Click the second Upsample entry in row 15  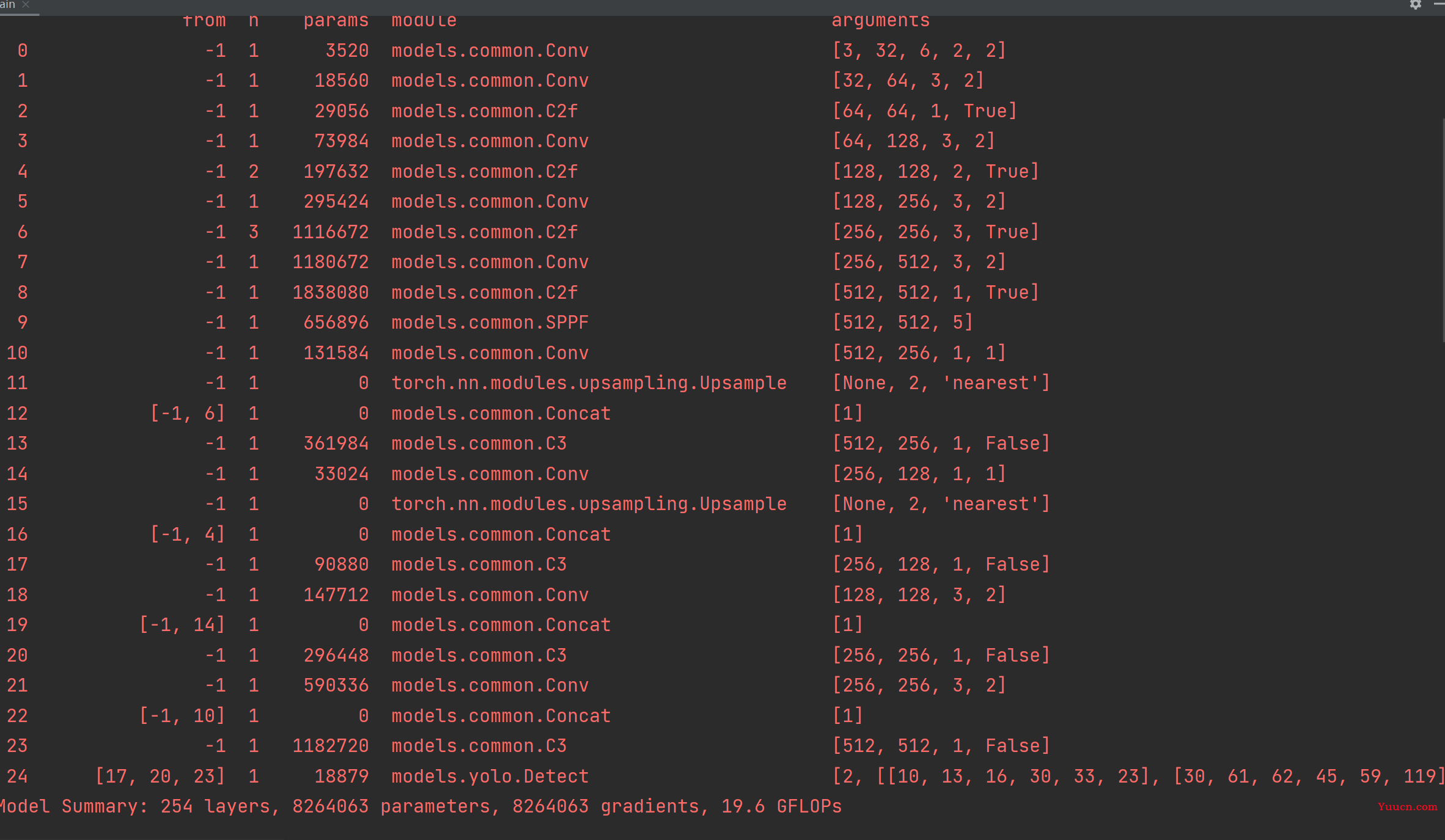point(589,504)
